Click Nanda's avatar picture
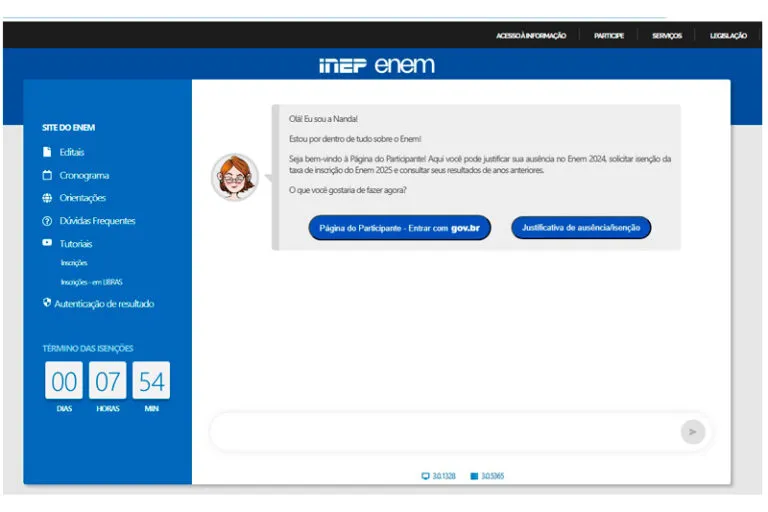Viewport: 768px width, 512px height. pos(235,178)
